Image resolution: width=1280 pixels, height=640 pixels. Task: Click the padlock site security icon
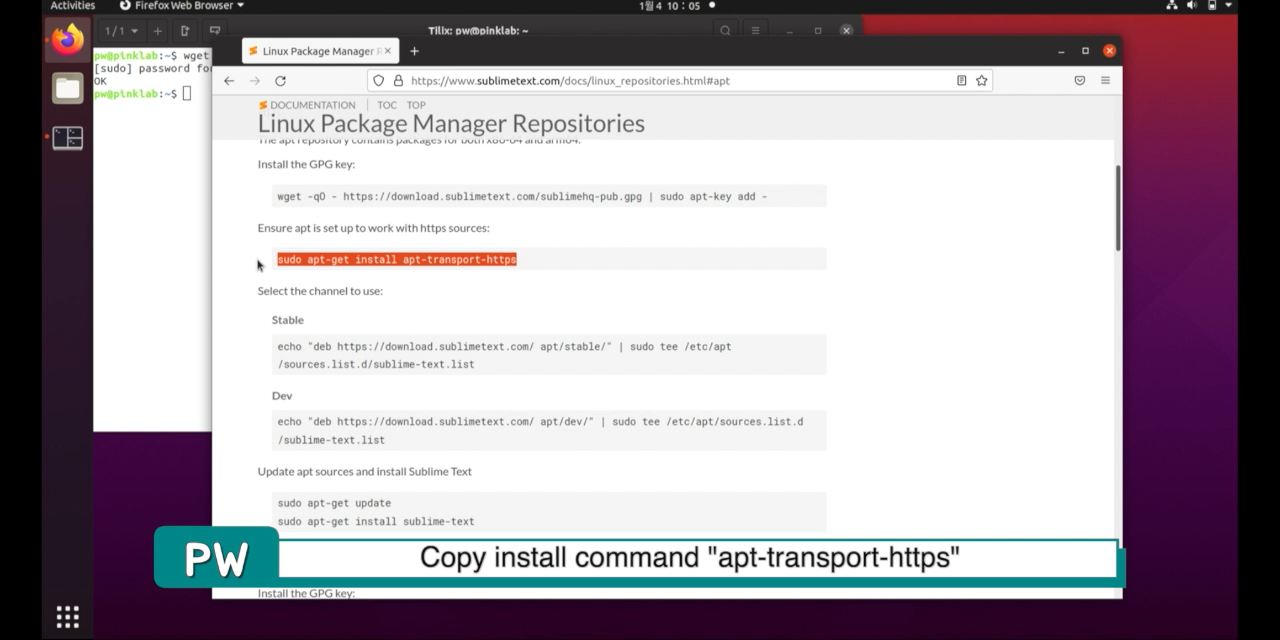coord(397,81)
